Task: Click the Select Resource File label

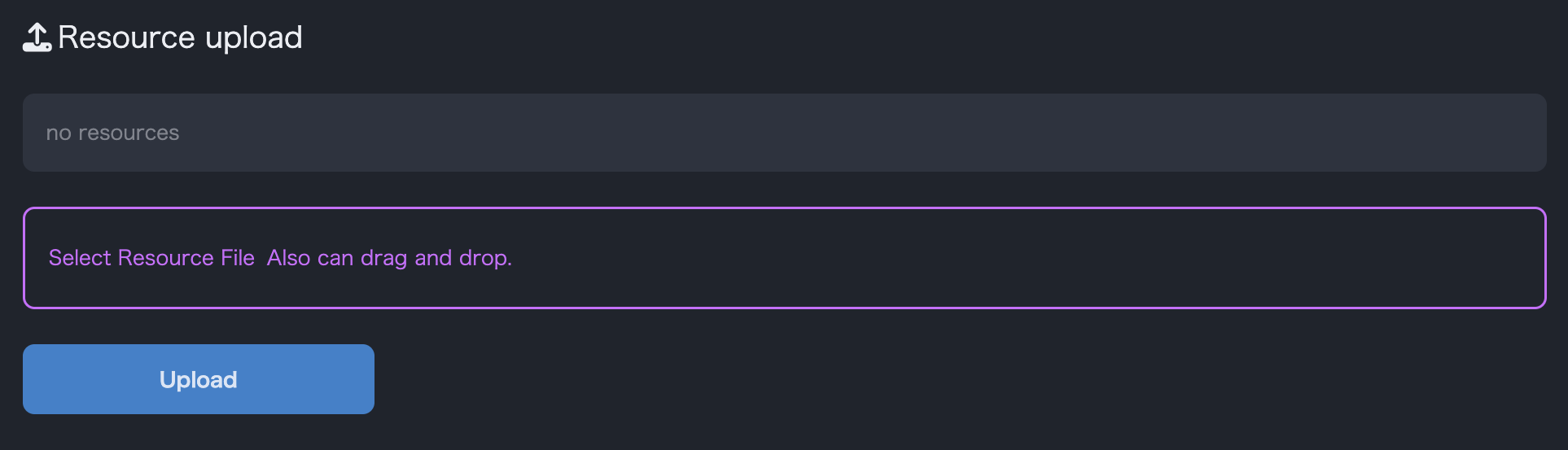Action: pyautogui.click(x=151, y=258)
